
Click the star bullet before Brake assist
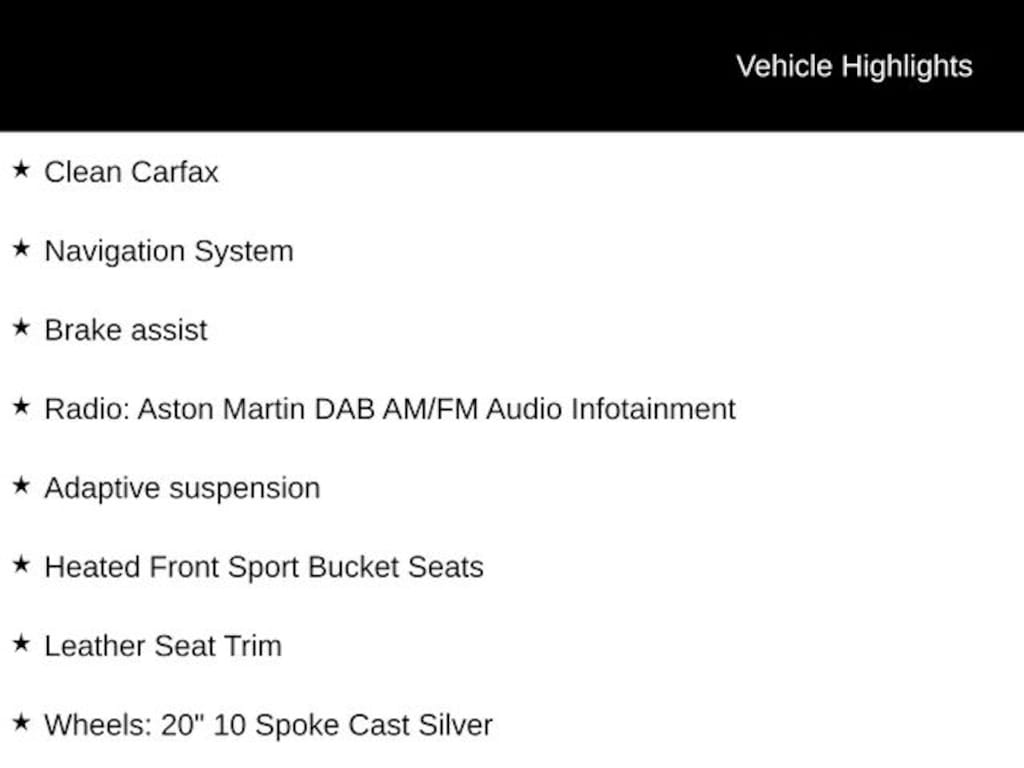click(21, 328)
